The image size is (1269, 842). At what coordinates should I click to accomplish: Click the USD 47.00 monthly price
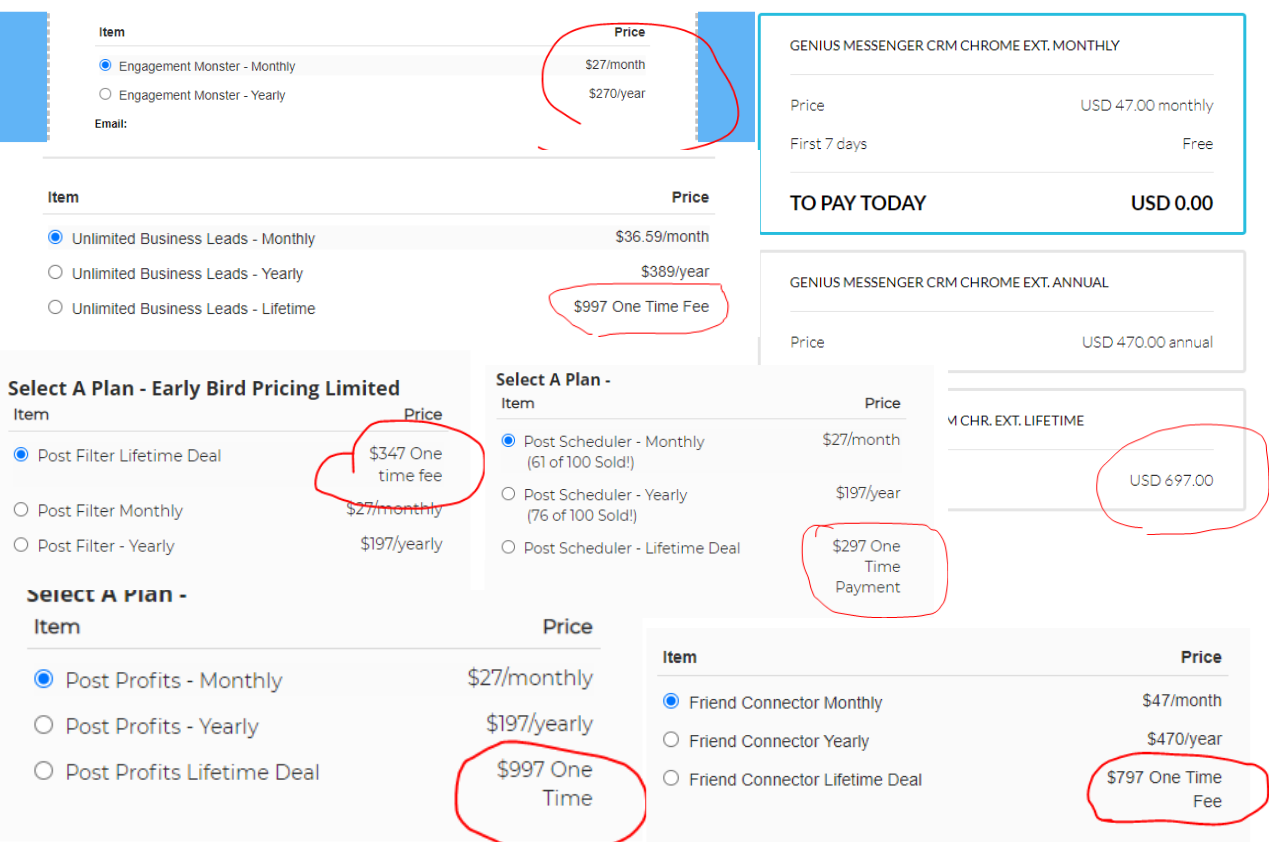coord(1147,106)
